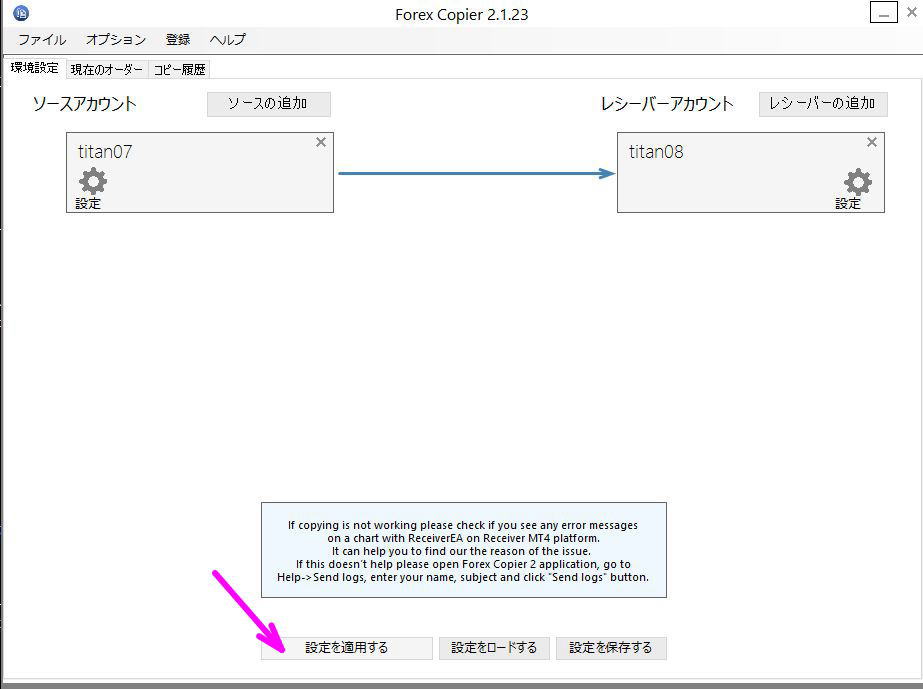
Task: Save settings with 設定を保存する
Action: (x=611, y=647)
